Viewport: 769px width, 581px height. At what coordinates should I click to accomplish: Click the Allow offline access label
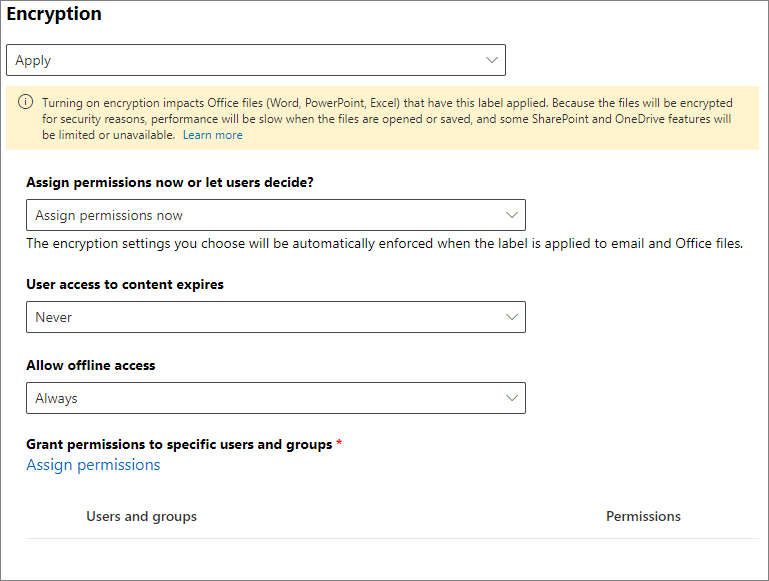(91, 365)
